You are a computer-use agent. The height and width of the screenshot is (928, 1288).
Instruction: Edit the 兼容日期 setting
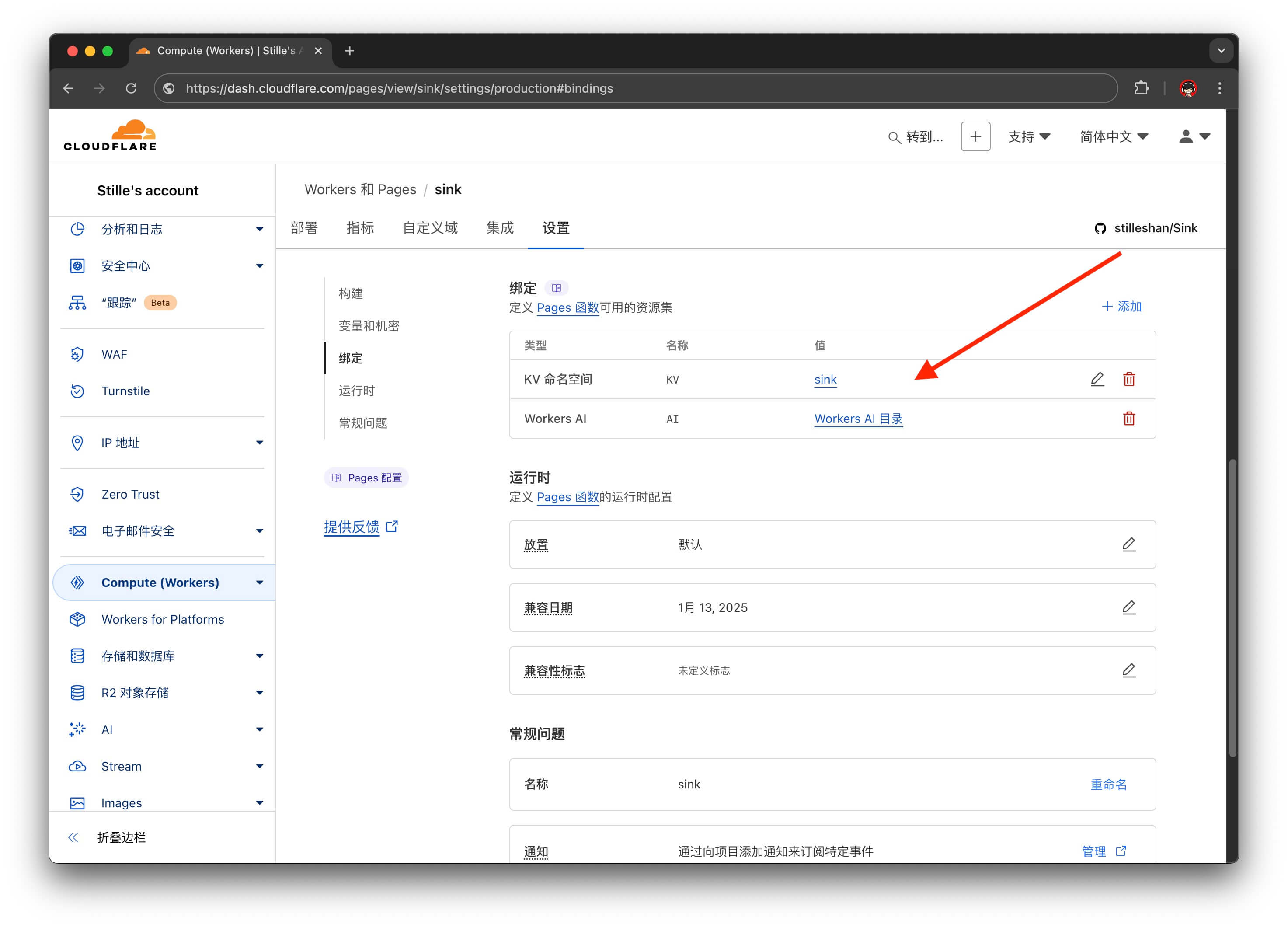pos(1129,607)
